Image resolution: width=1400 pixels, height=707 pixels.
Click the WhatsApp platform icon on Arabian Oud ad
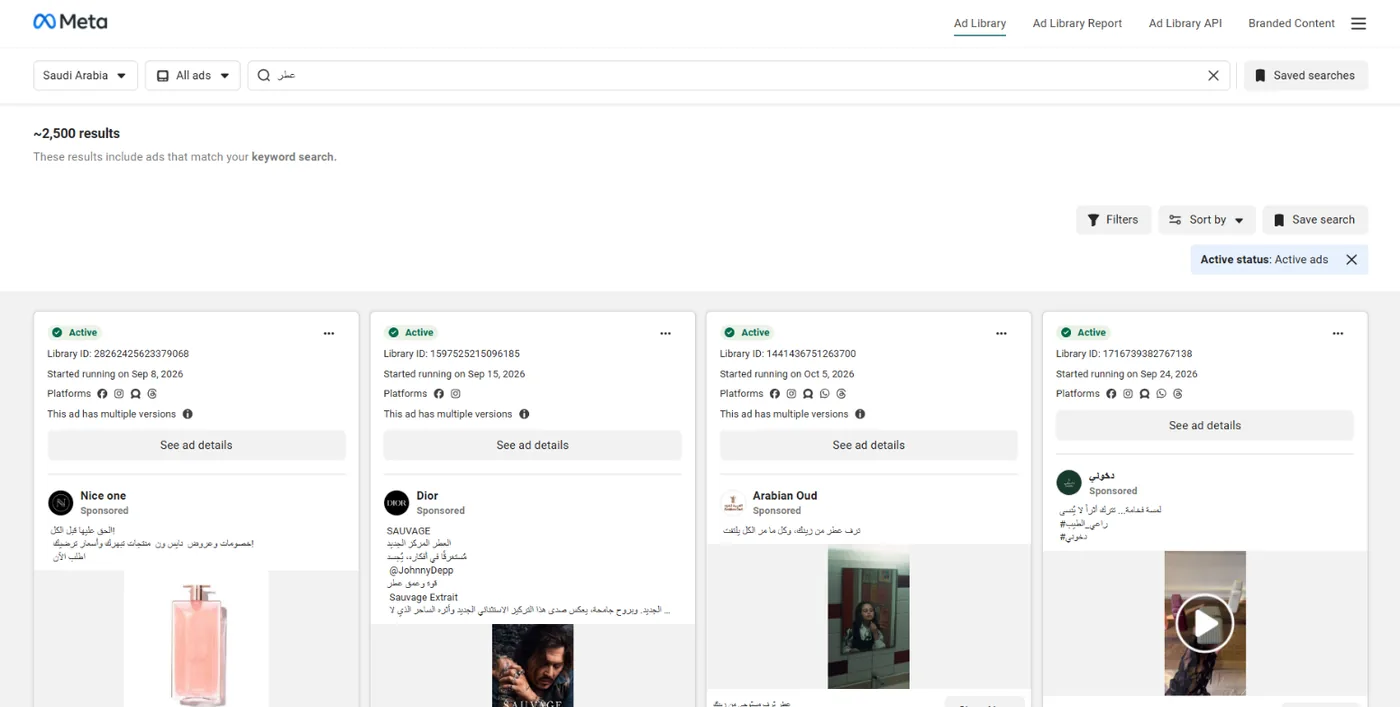[825, 394]
